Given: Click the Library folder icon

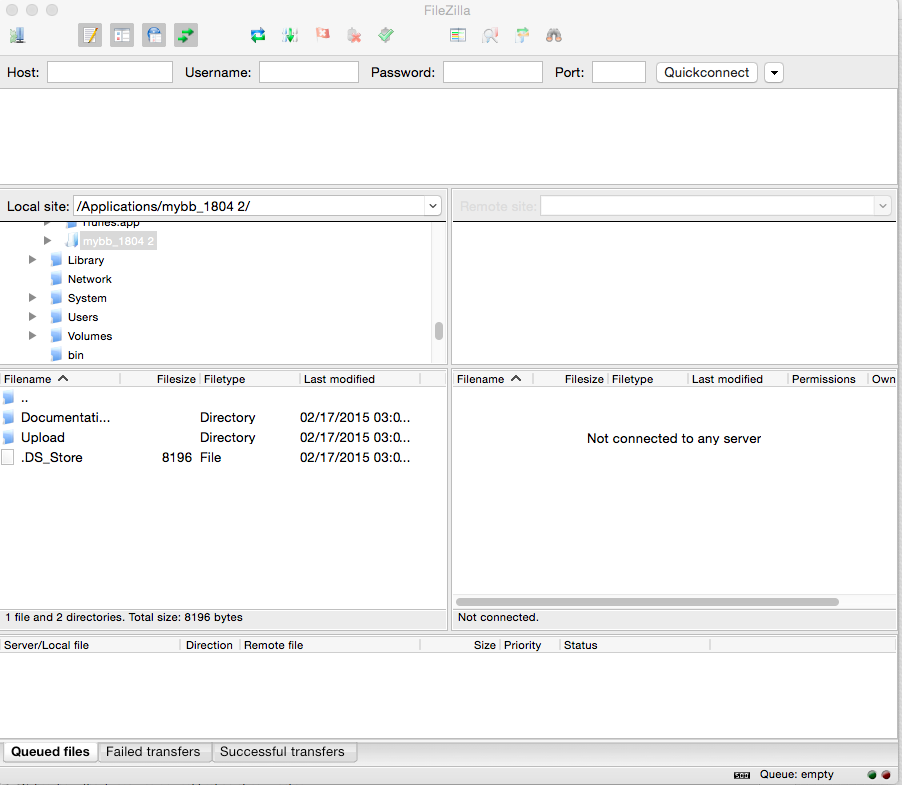Looking at the screenshot, I should [x=56, y=260].
